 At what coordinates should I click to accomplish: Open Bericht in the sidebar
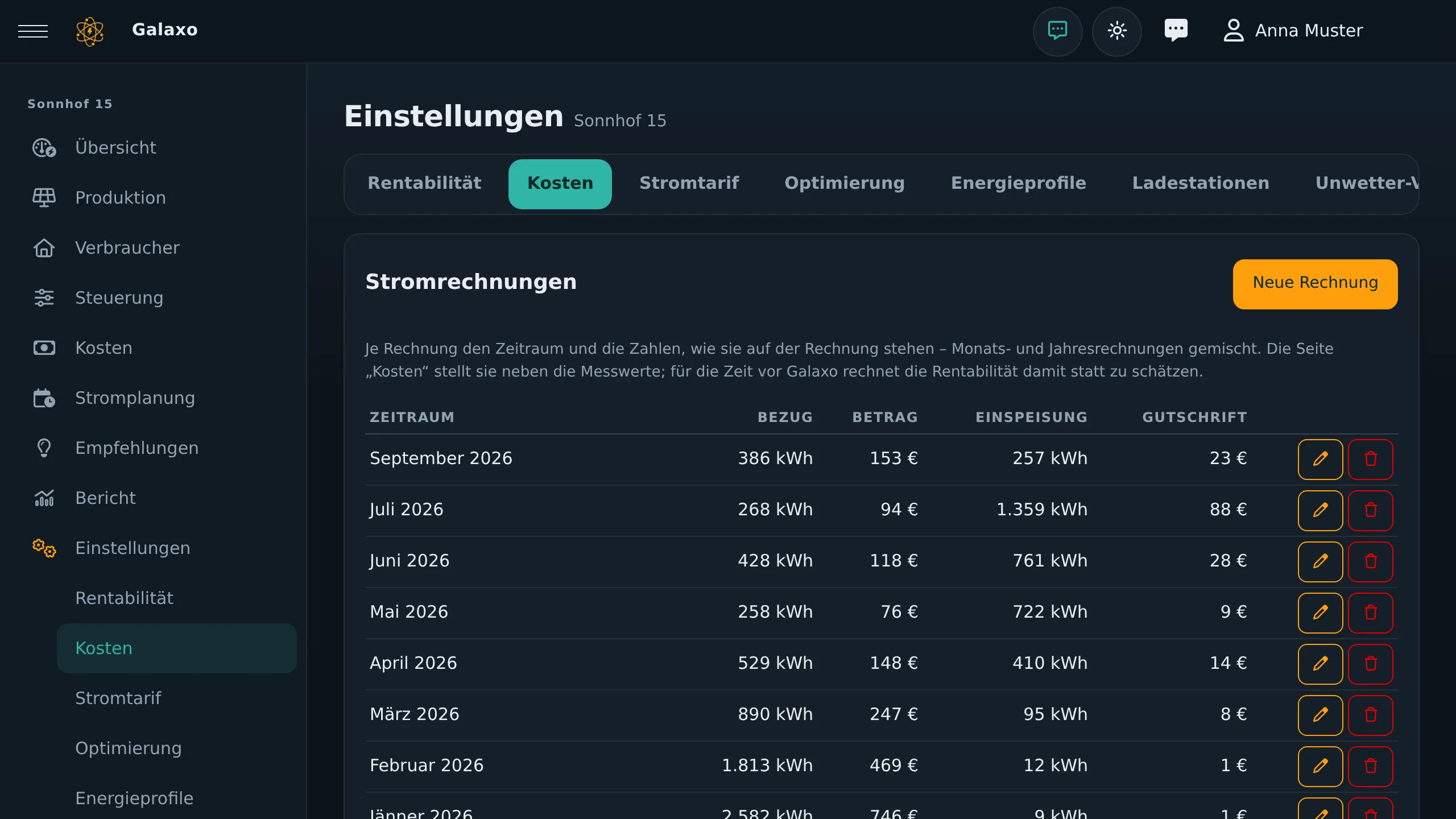click(153, 498)
